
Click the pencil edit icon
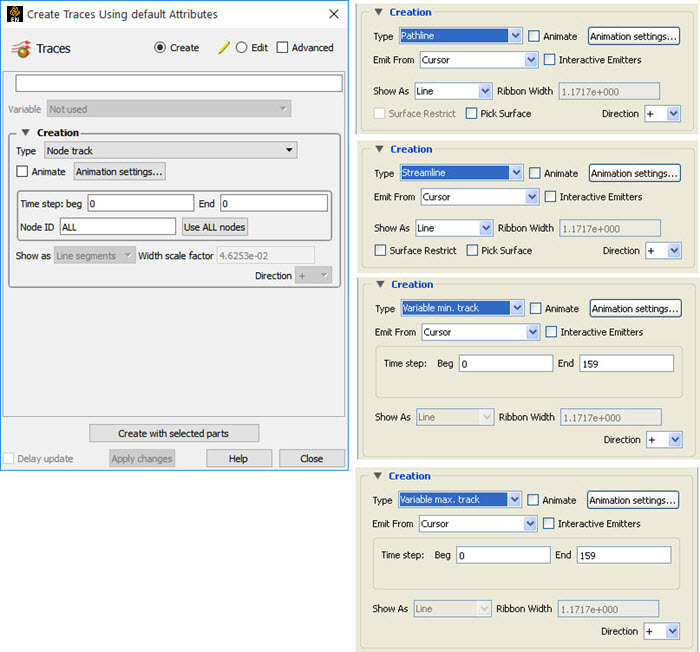(224, 47)
